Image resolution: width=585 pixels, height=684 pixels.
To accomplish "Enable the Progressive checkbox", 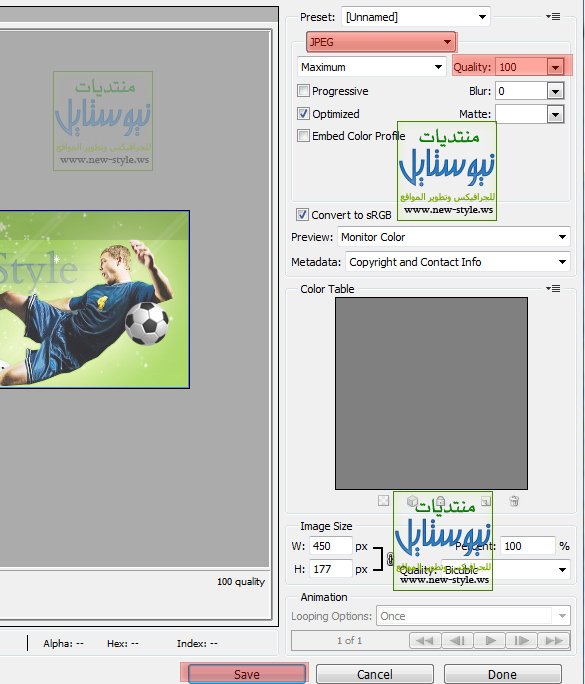I will point(303,91).
